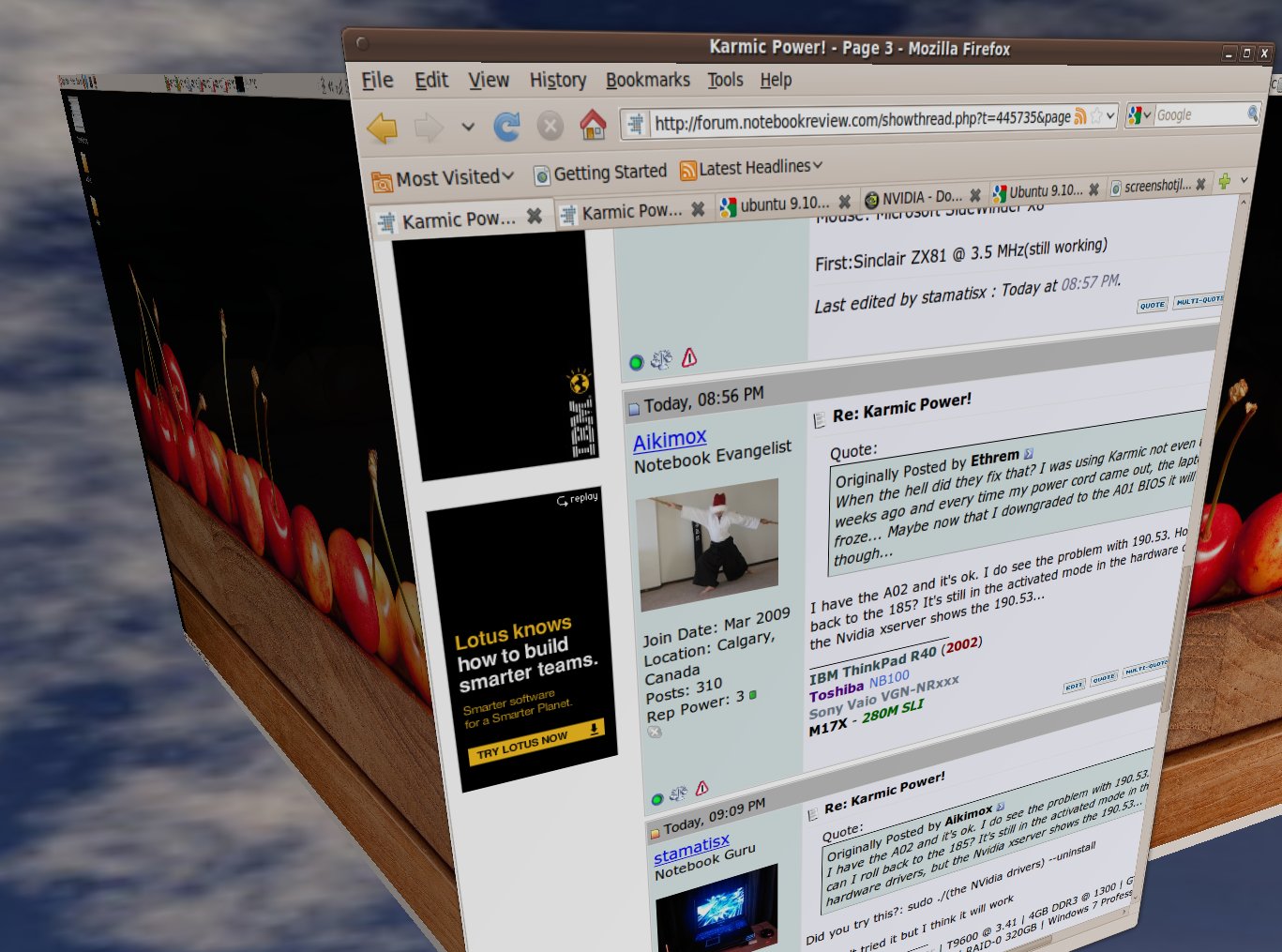Go back with the orange Back arrow
Viewport: 1282px width, 952px height.
(382, 128)
